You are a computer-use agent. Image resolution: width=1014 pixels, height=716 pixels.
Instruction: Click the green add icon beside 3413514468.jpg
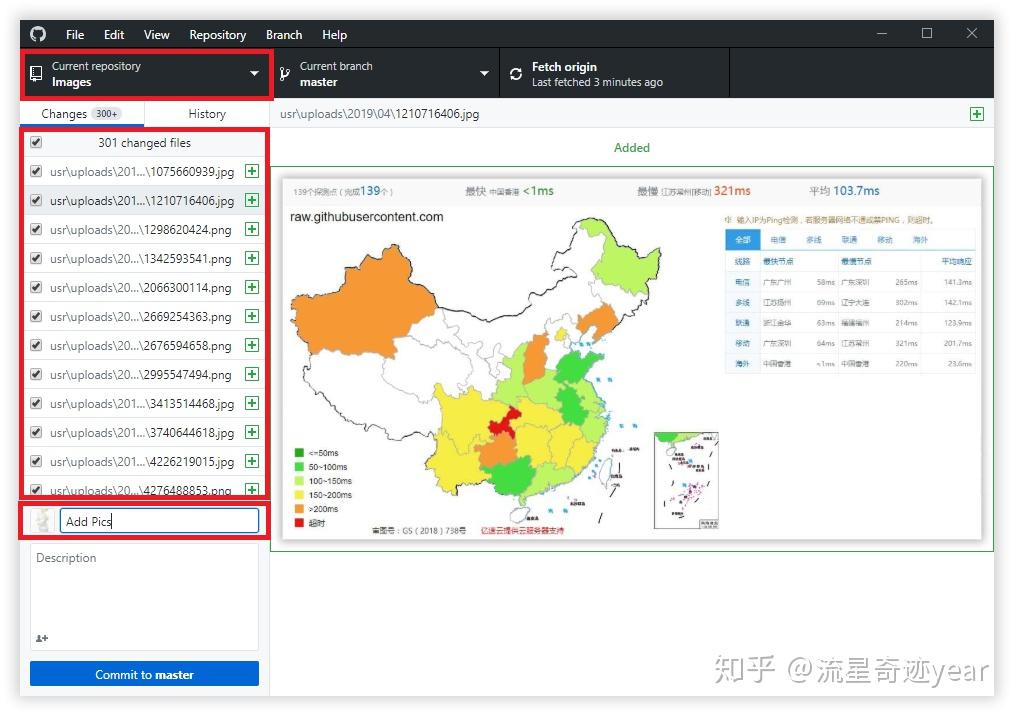point(251,403)
